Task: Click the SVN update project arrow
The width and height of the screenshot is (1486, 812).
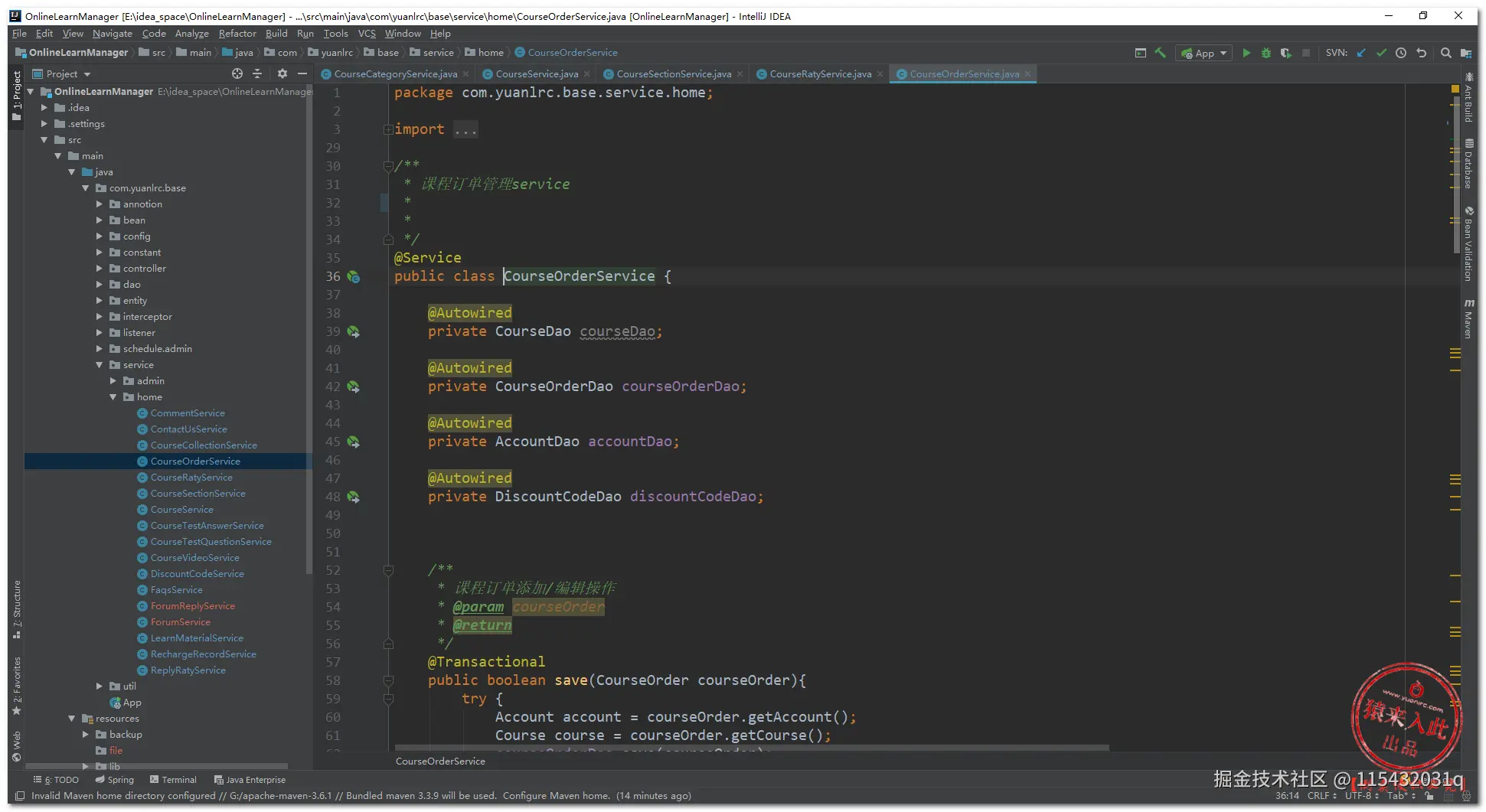Action: (x=1361, y=53)
